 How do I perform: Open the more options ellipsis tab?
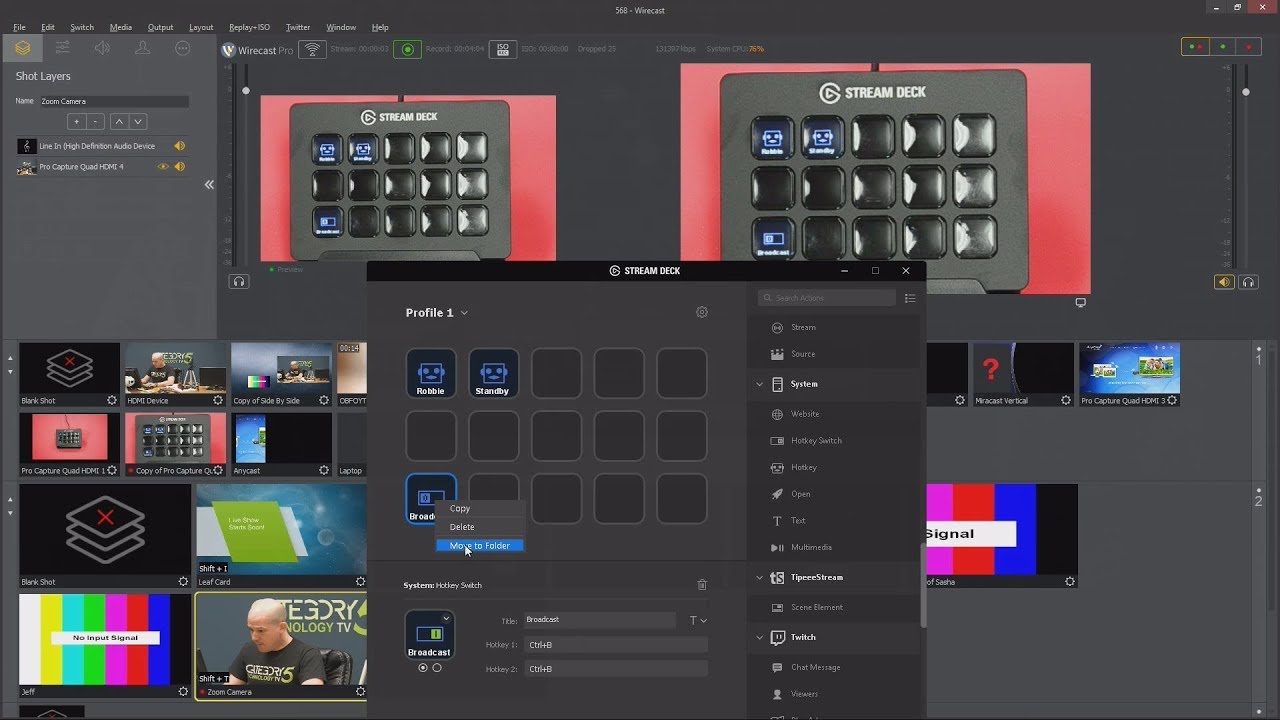tap(182, 48)
